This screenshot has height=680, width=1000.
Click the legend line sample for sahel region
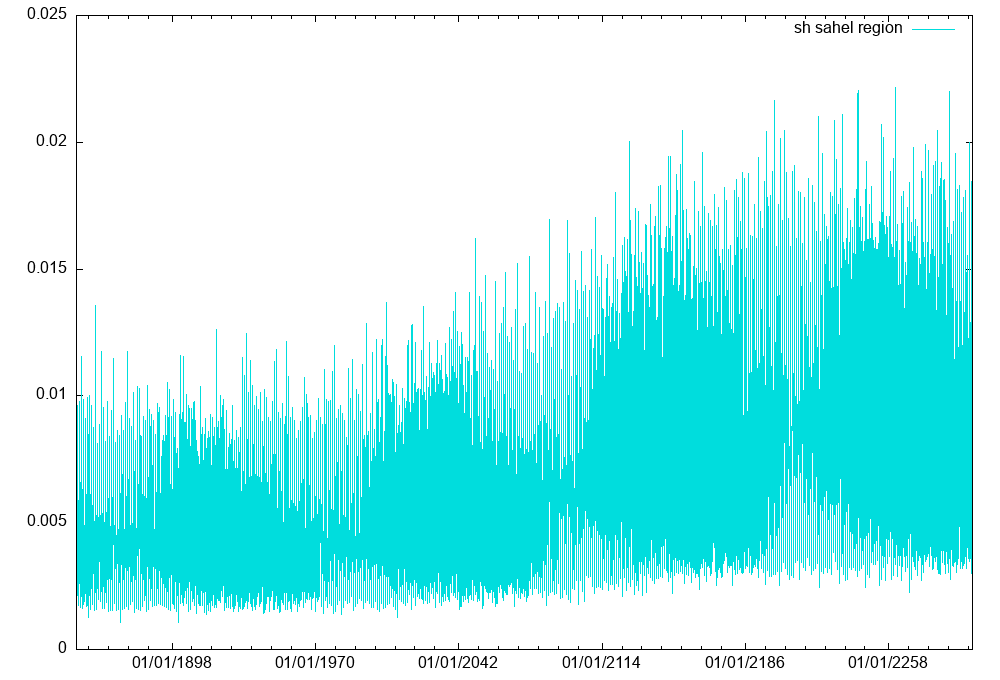[932, 28]
